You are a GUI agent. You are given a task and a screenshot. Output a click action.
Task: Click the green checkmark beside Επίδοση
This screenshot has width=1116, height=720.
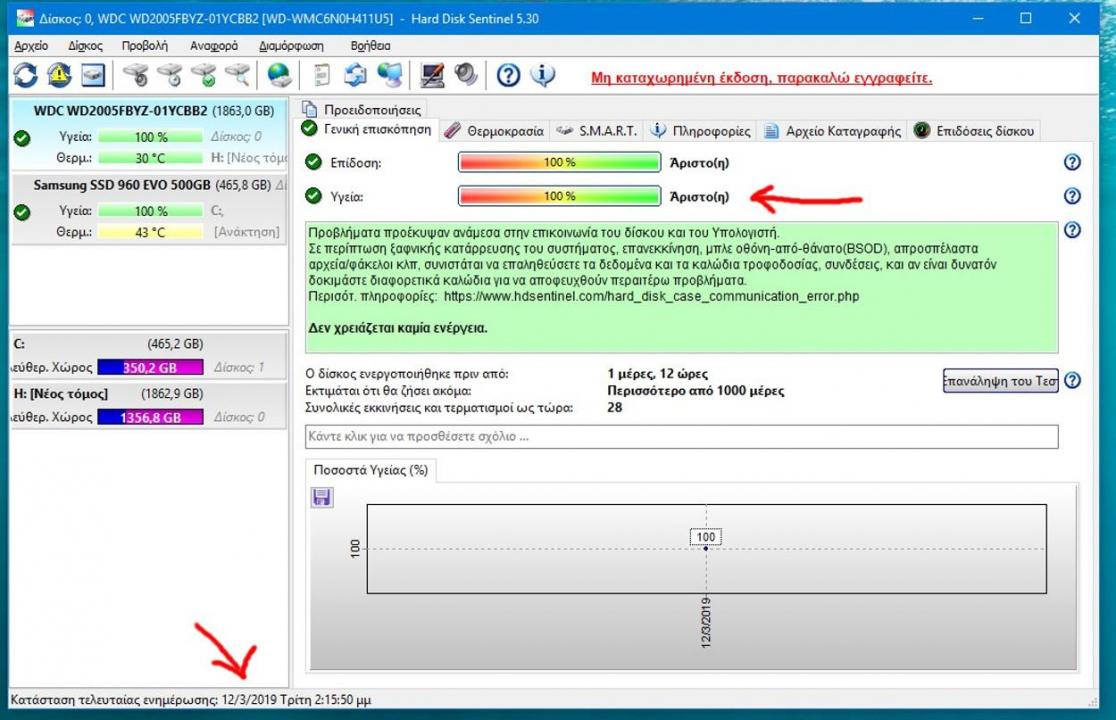[x=313, y=162]
